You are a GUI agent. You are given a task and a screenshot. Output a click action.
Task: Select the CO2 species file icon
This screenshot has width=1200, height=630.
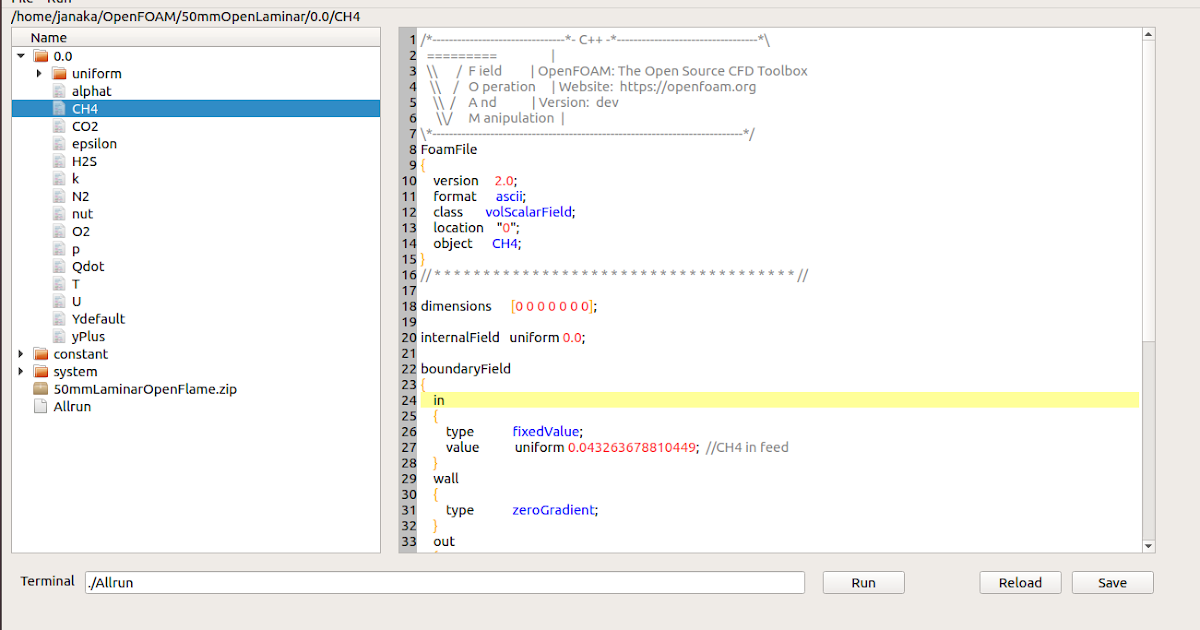coord(58,126)
